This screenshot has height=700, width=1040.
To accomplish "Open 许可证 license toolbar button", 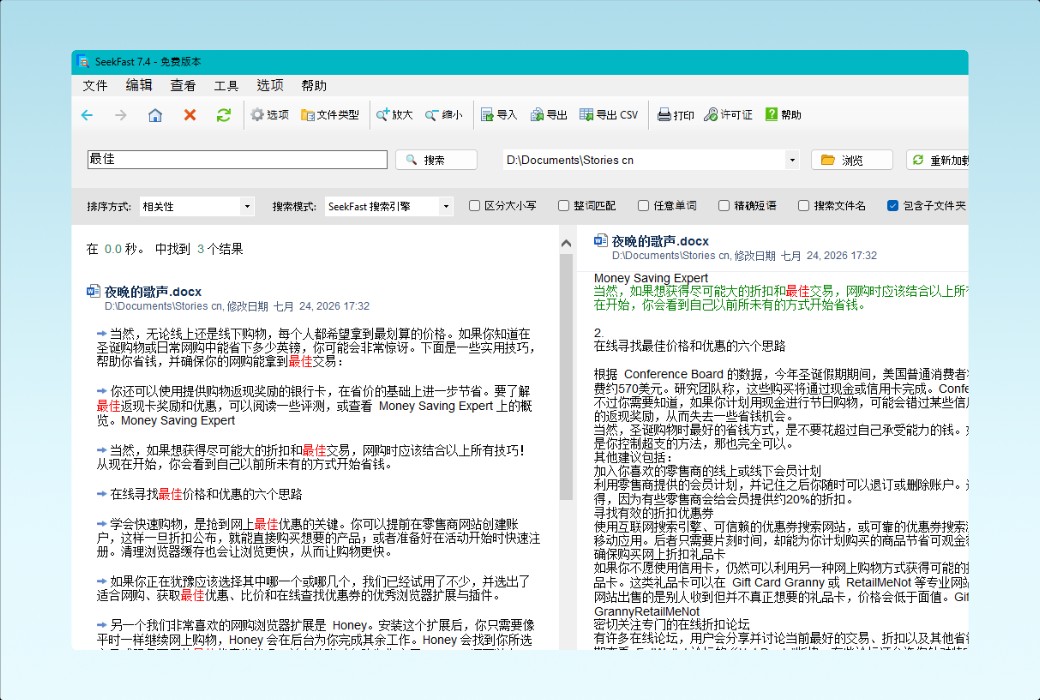I will [728, 115].
